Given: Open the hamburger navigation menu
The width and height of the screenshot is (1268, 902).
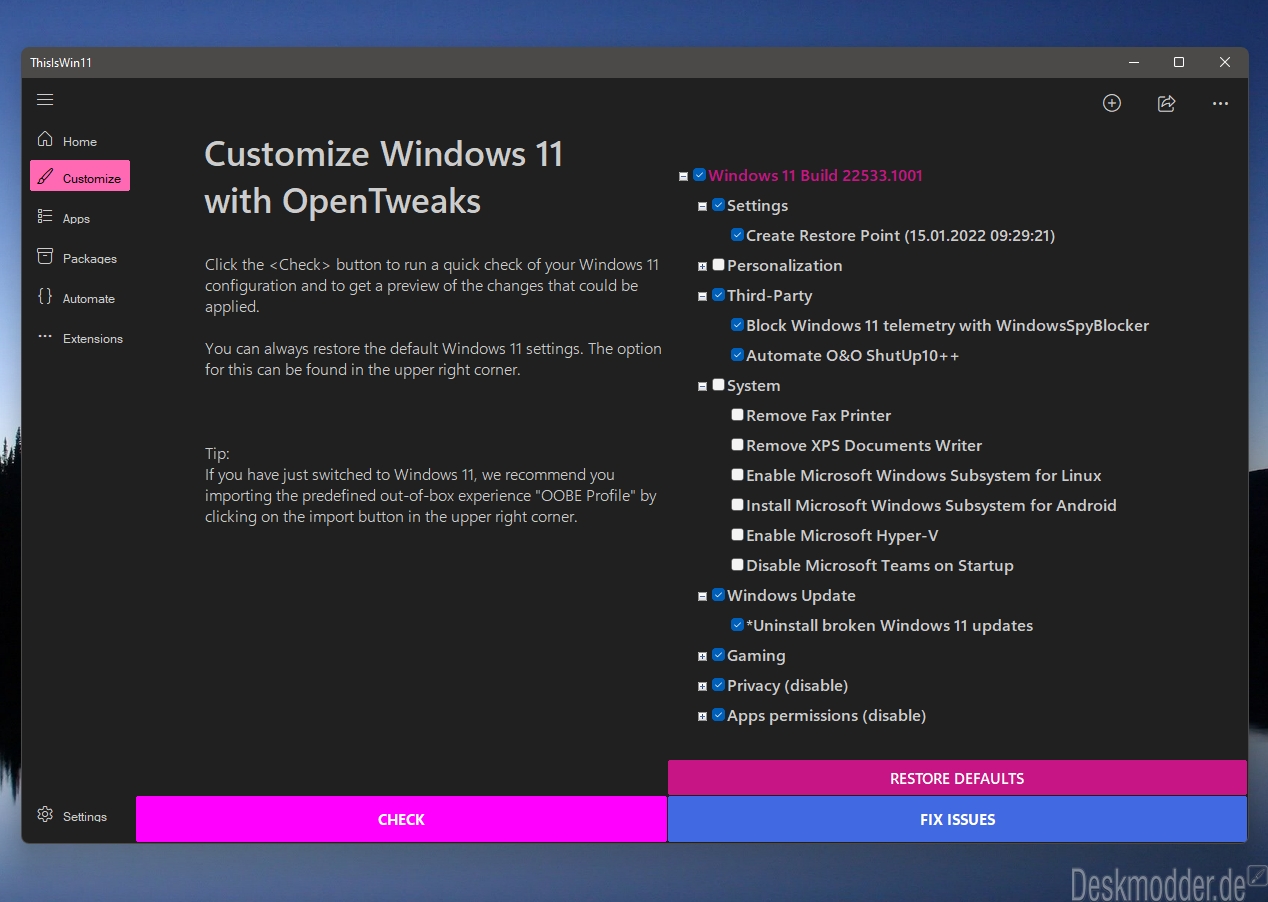Looking at the screenshot, I should coord(45,100).
